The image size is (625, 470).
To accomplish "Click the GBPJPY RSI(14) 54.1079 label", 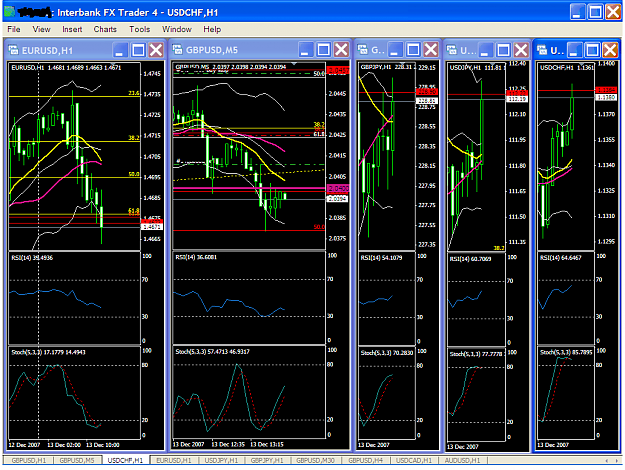I will tap(381, 258).
